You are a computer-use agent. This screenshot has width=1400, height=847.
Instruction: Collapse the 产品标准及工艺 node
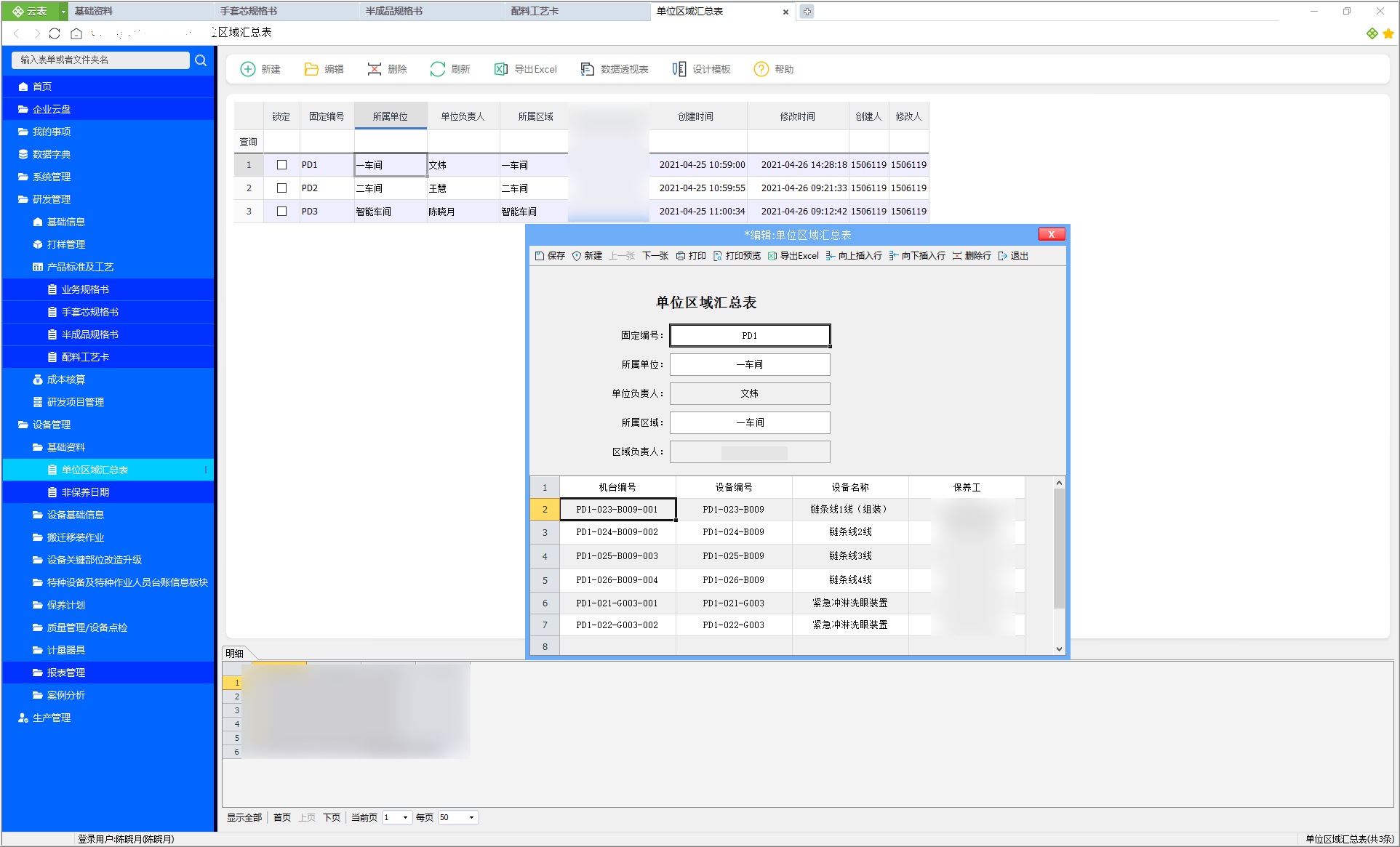tap(38, 267)
